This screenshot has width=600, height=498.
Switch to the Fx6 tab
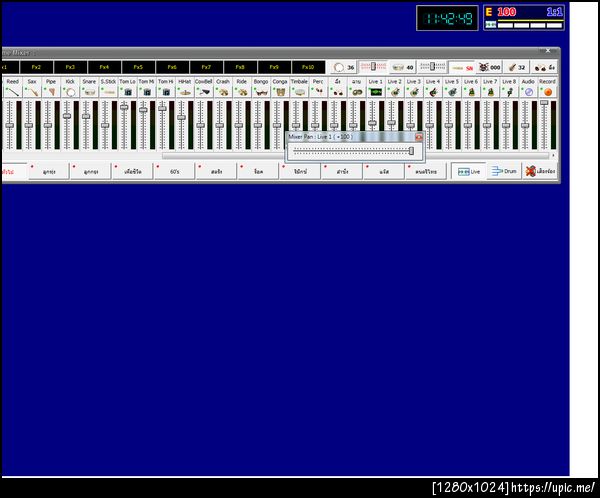tap(172, 67)
